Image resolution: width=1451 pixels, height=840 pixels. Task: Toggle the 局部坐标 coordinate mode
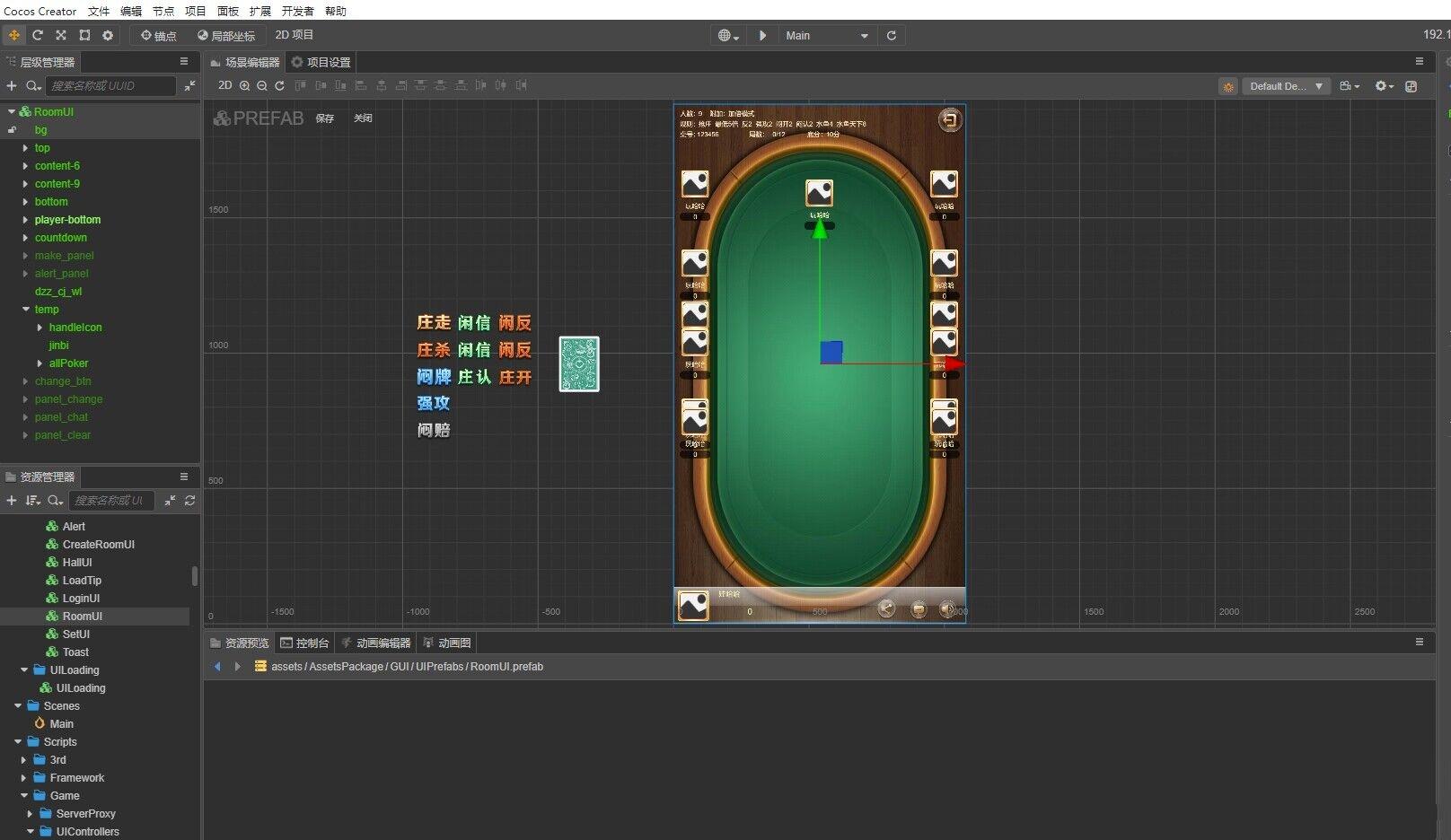[x=226, y=35]
